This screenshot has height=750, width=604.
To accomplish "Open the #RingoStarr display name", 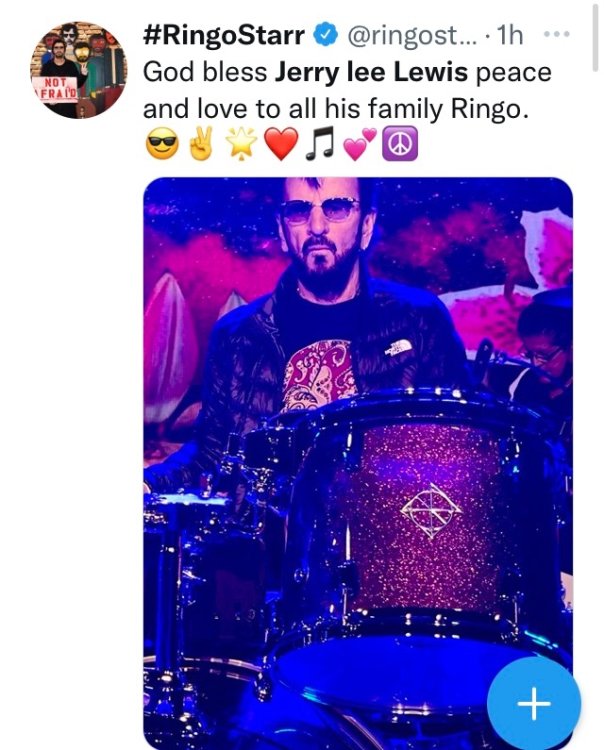I will tap(224, 35).
